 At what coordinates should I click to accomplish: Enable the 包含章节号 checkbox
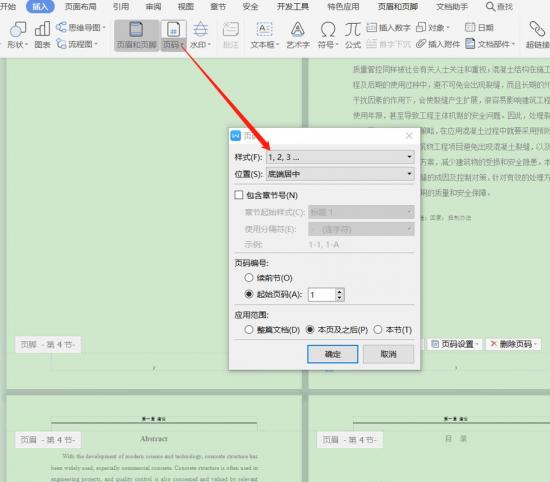239,195
